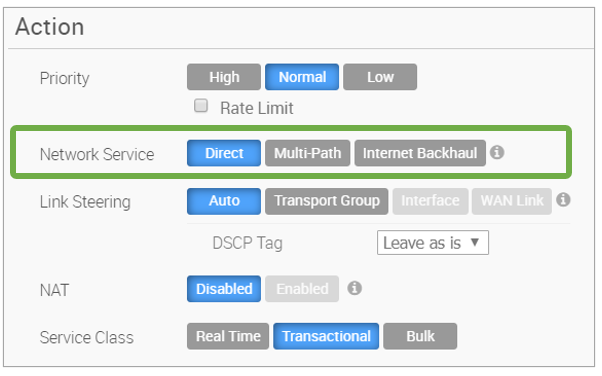Set Priority to High
602x376 pixels.
click(x=224, y=77)
